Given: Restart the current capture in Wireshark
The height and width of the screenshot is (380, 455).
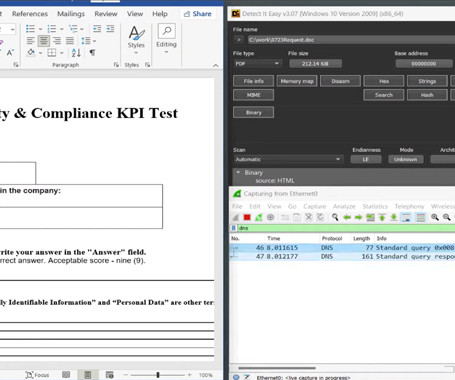Looking at the screenshot, I should [259, 217].
